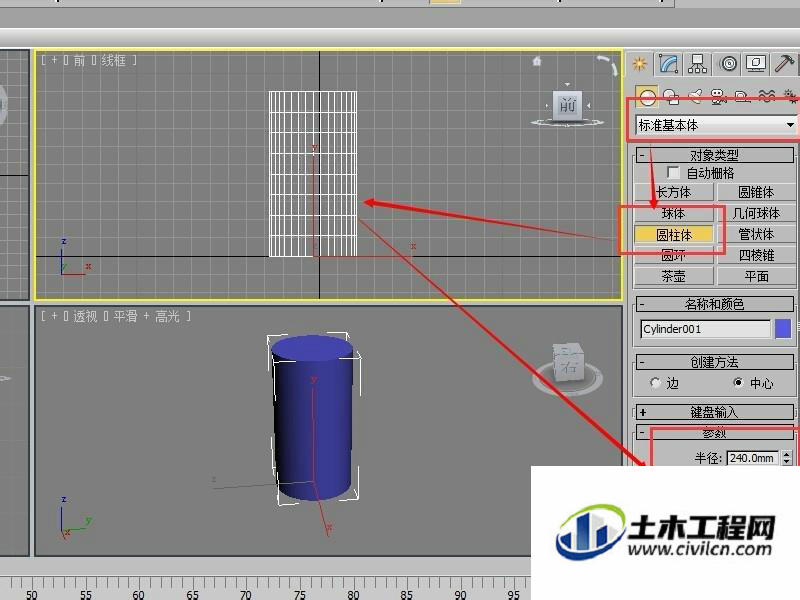
Task: Click the 几何球体 button
Action: 756,213
